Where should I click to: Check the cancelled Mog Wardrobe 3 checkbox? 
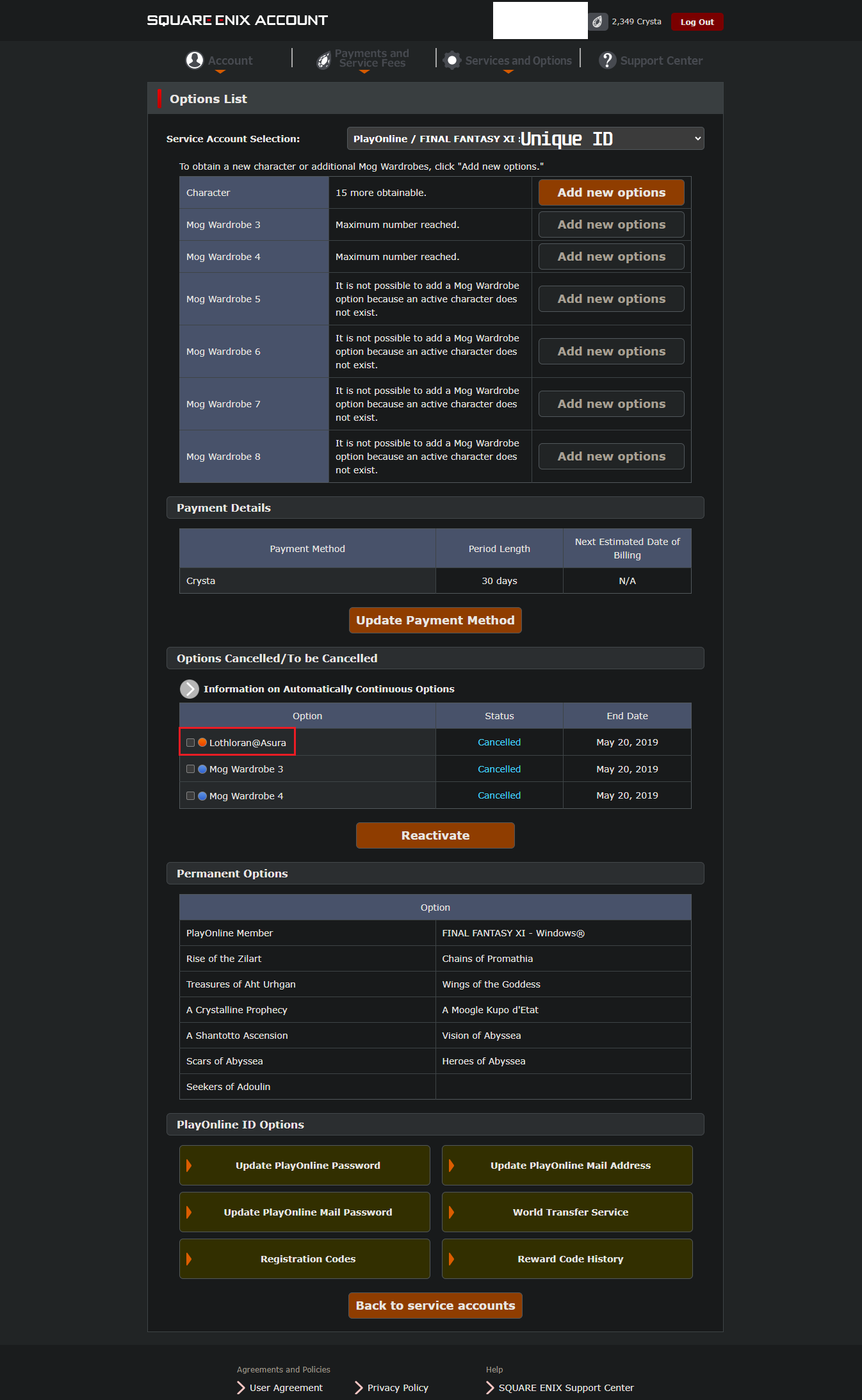(190, 769)
